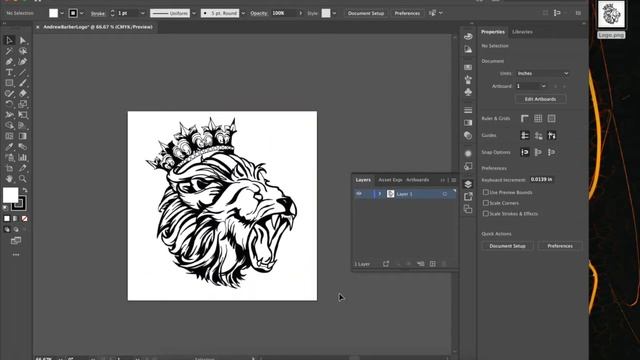Viewport: 640px width, 360px height.
Task: Choose the Blend tool
Action: click(x=22, y=147)
